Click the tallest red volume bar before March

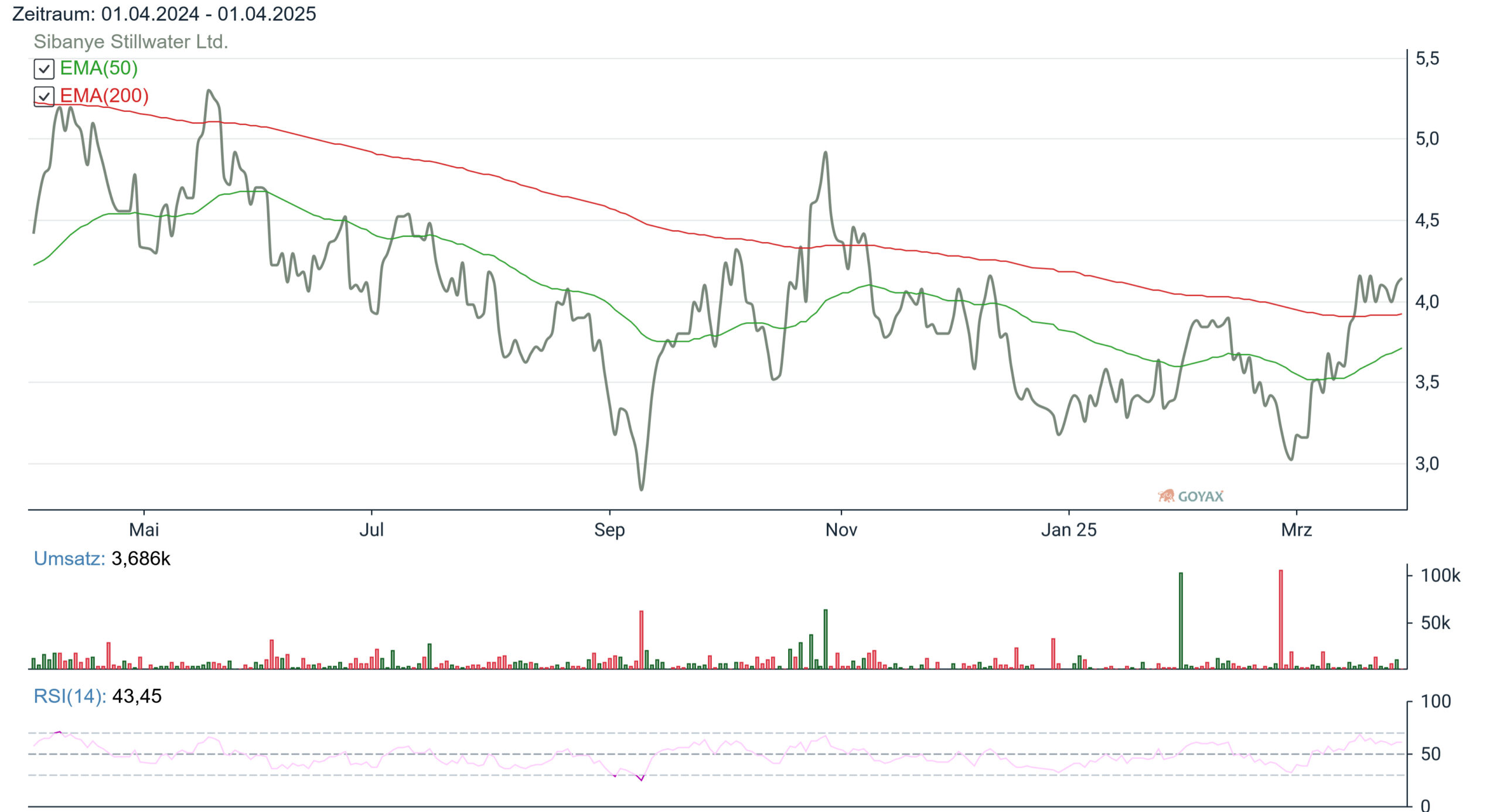[x=1281, y=619]
